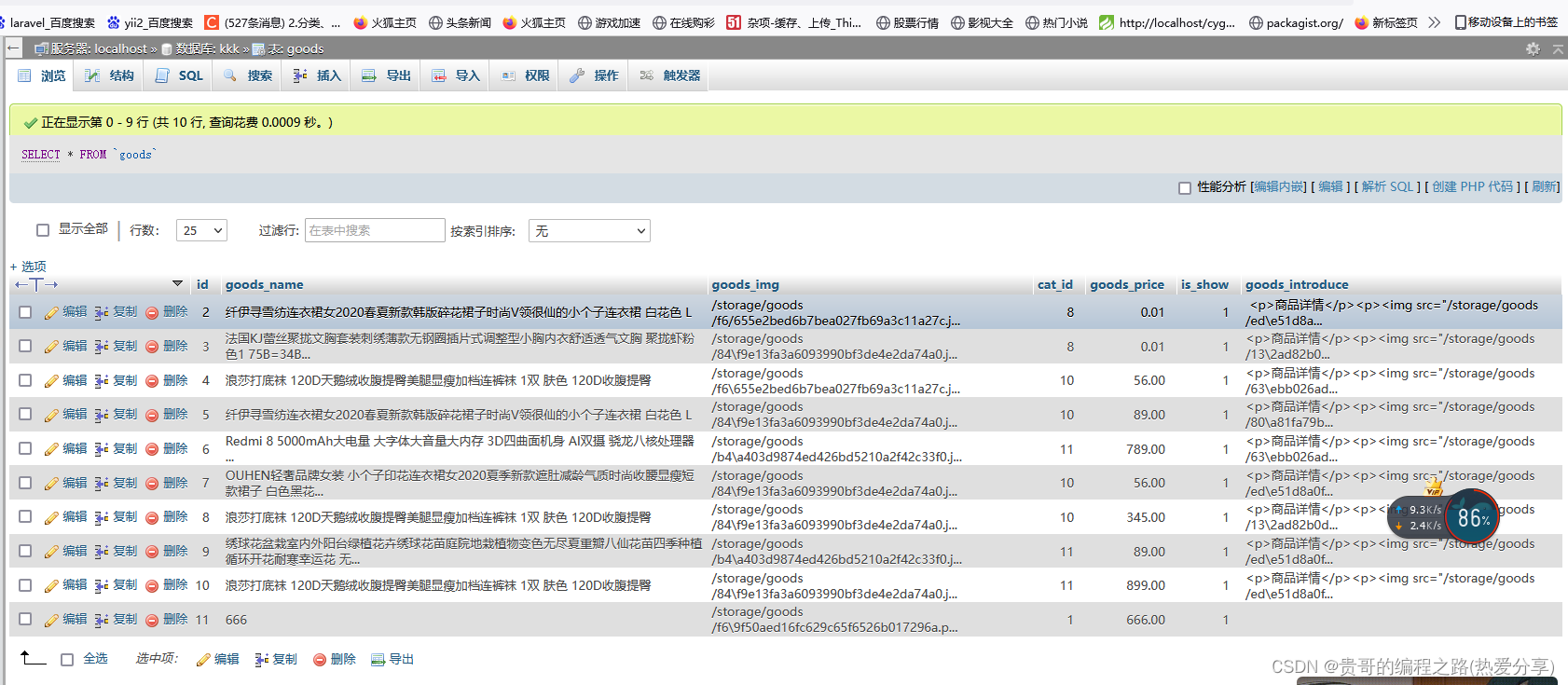Click the goods table breadcrumb icon
The width and height of the screenshot is (1568, 685).
(x=259, y=48)
